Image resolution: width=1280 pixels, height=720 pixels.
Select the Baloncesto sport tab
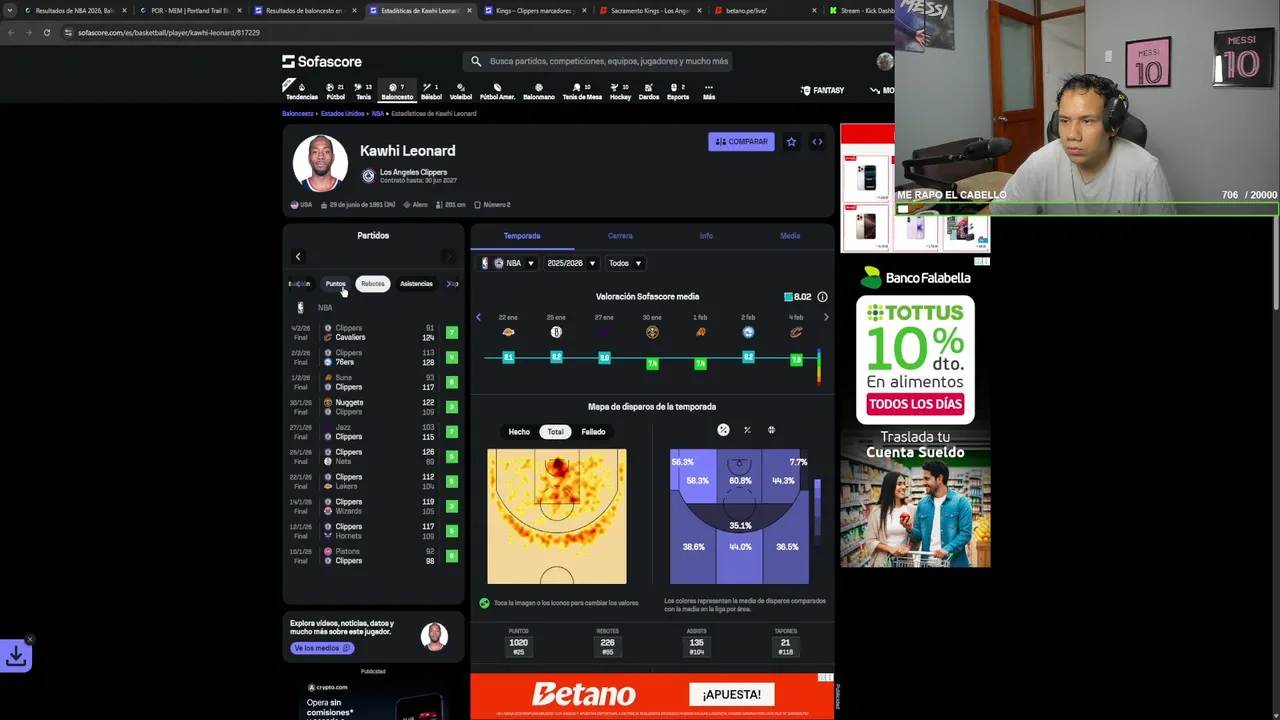pos(397,91)
